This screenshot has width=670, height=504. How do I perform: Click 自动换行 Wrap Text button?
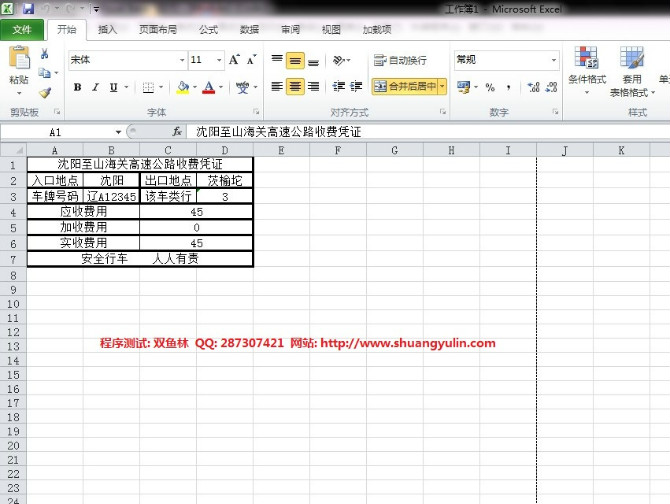coord(400,60)
